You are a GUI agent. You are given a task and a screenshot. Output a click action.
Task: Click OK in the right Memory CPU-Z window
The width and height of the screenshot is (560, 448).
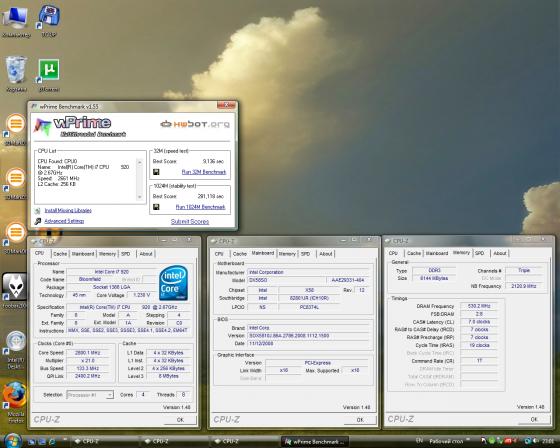click(x=534, y=419)
